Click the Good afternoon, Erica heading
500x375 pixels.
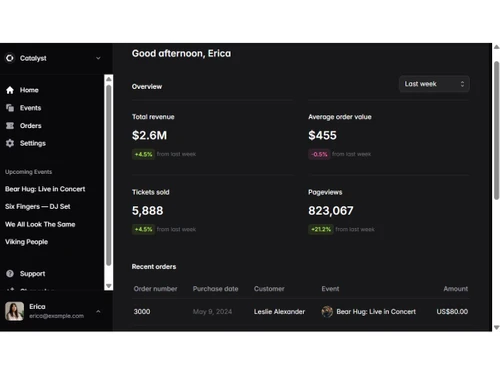pos(181,54)
